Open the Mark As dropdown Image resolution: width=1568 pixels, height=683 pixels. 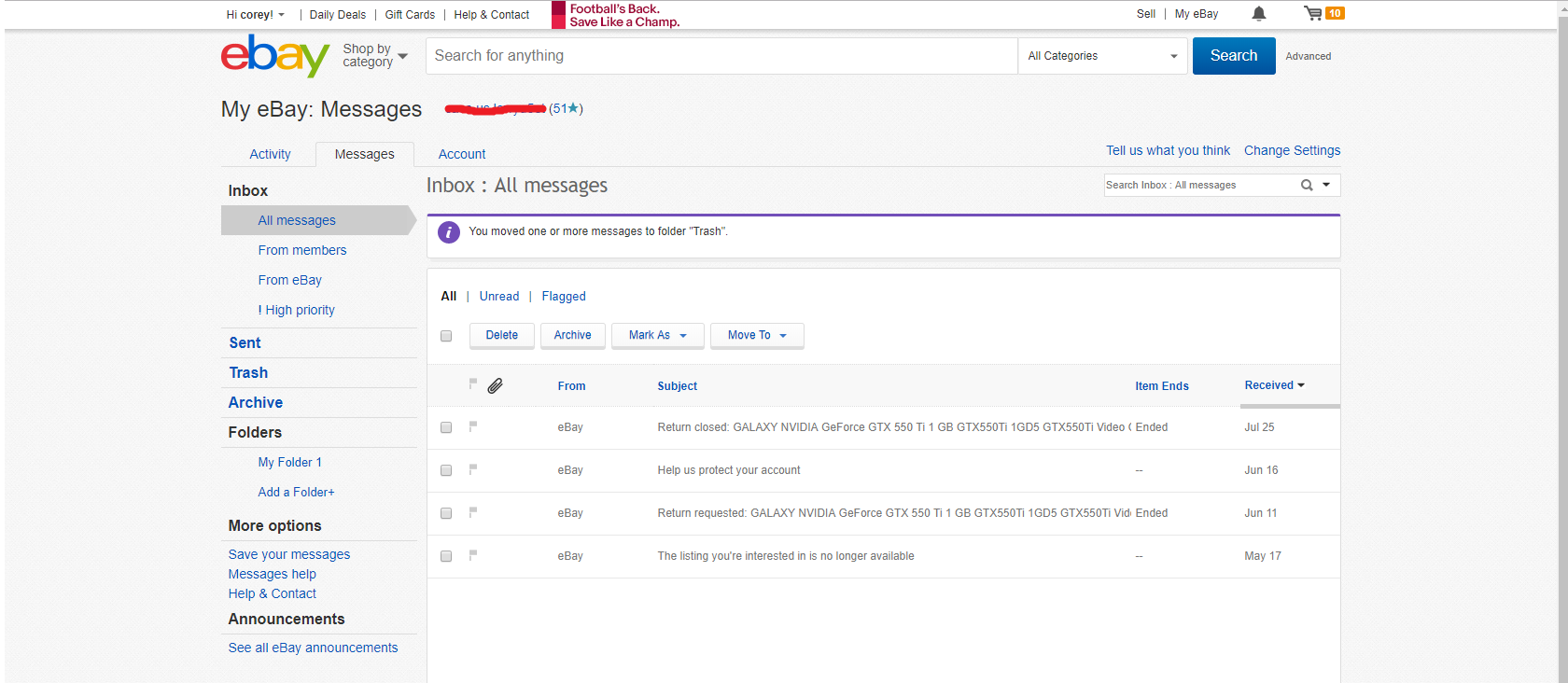click(x=657, y=335)
